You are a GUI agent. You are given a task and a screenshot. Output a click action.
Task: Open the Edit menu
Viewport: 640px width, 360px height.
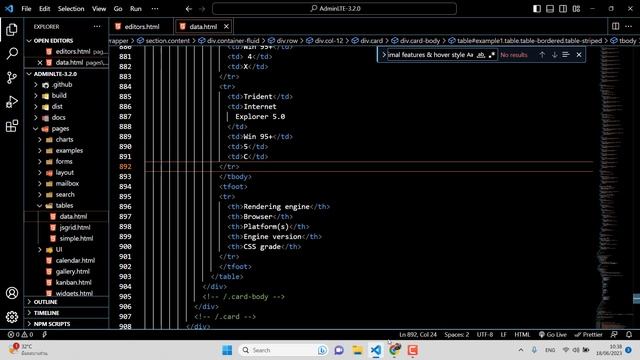click(44, 9)
